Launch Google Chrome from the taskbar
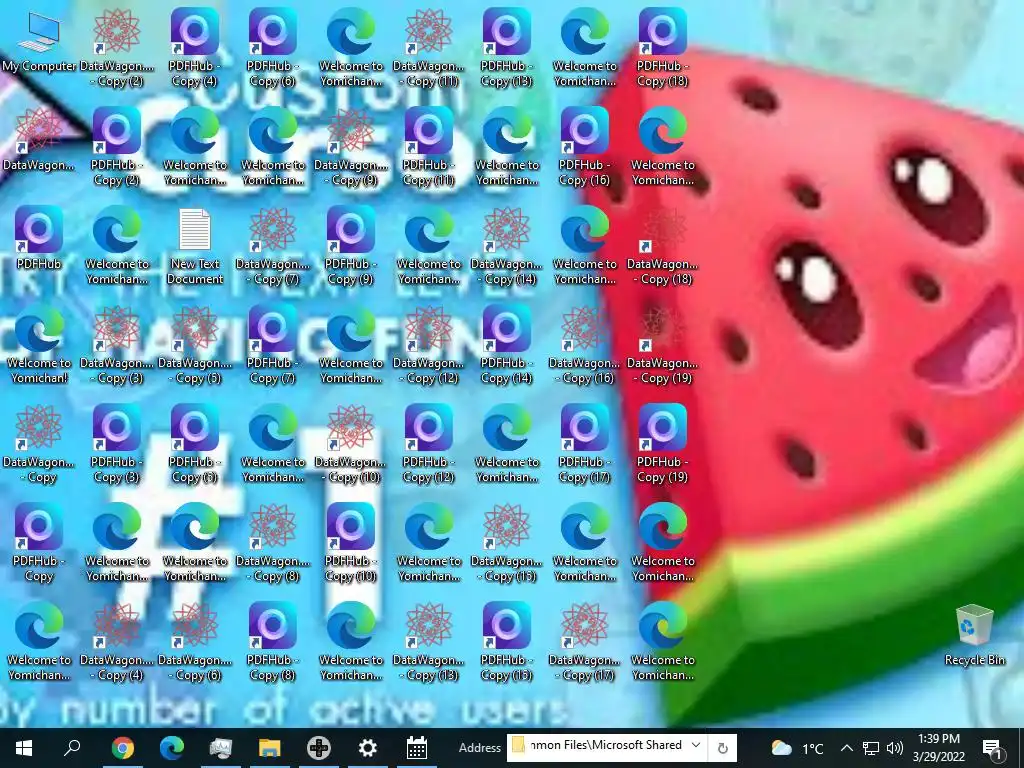 pyautogui.click(x=122, y=748)
